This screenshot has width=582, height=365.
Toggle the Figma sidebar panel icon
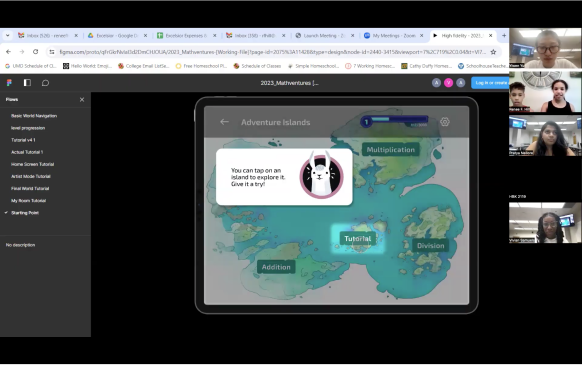click(27, 83)
